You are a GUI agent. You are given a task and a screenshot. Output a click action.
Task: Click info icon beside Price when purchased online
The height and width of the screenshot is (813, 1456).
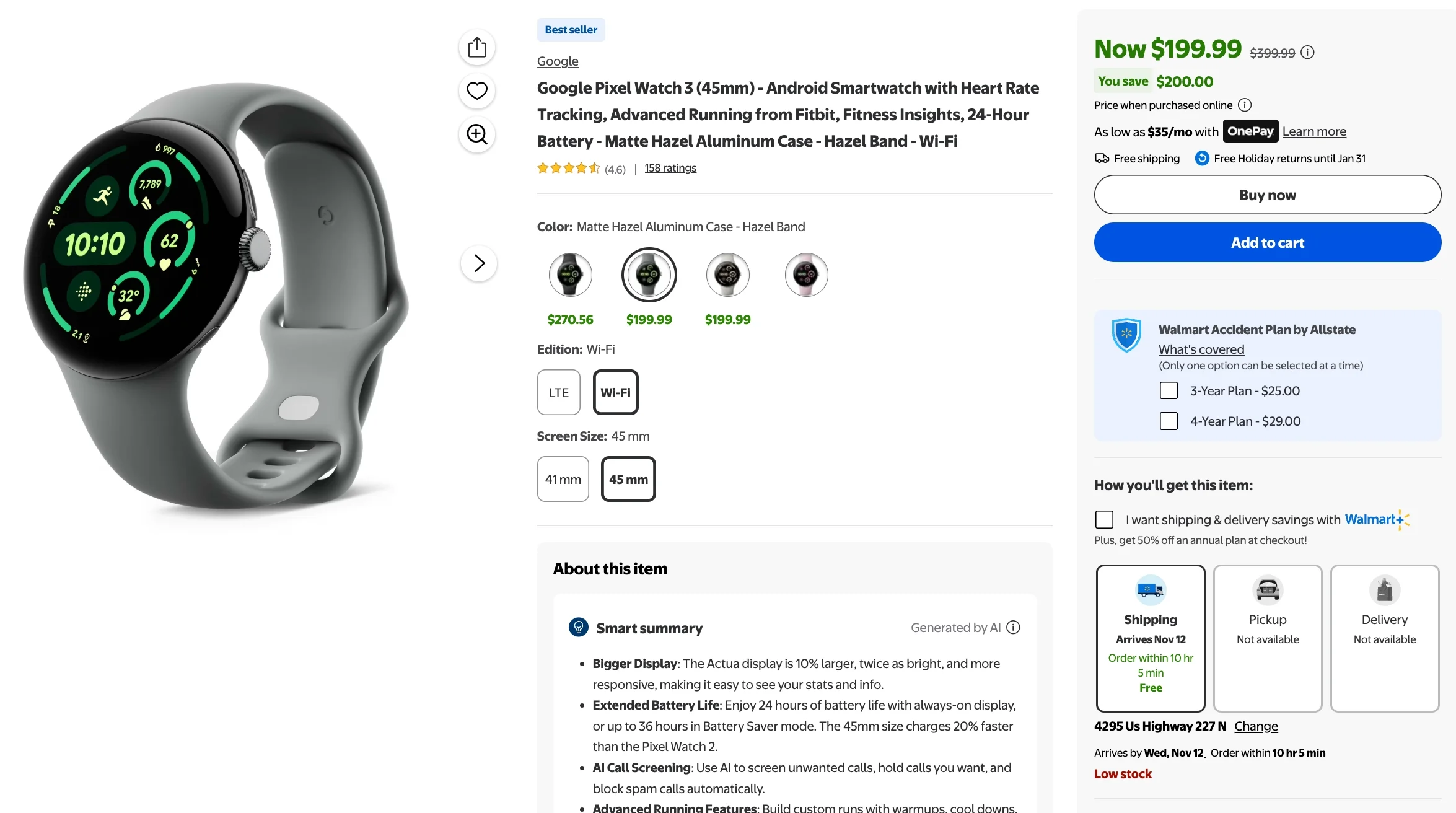pyautogui.click(x=1244, y=105)
